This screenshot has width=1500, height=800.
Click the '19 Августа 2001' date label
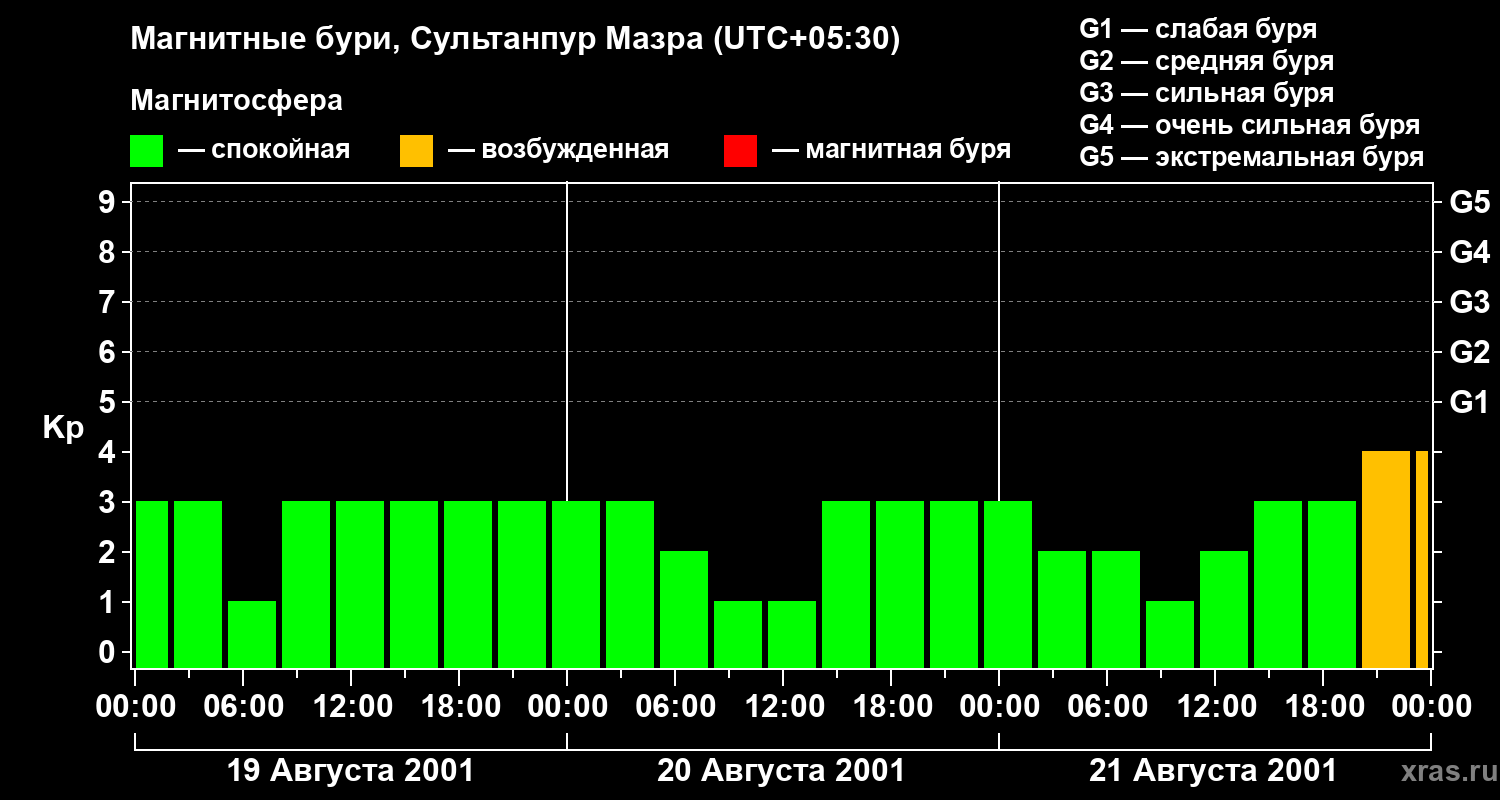(351, 771)
